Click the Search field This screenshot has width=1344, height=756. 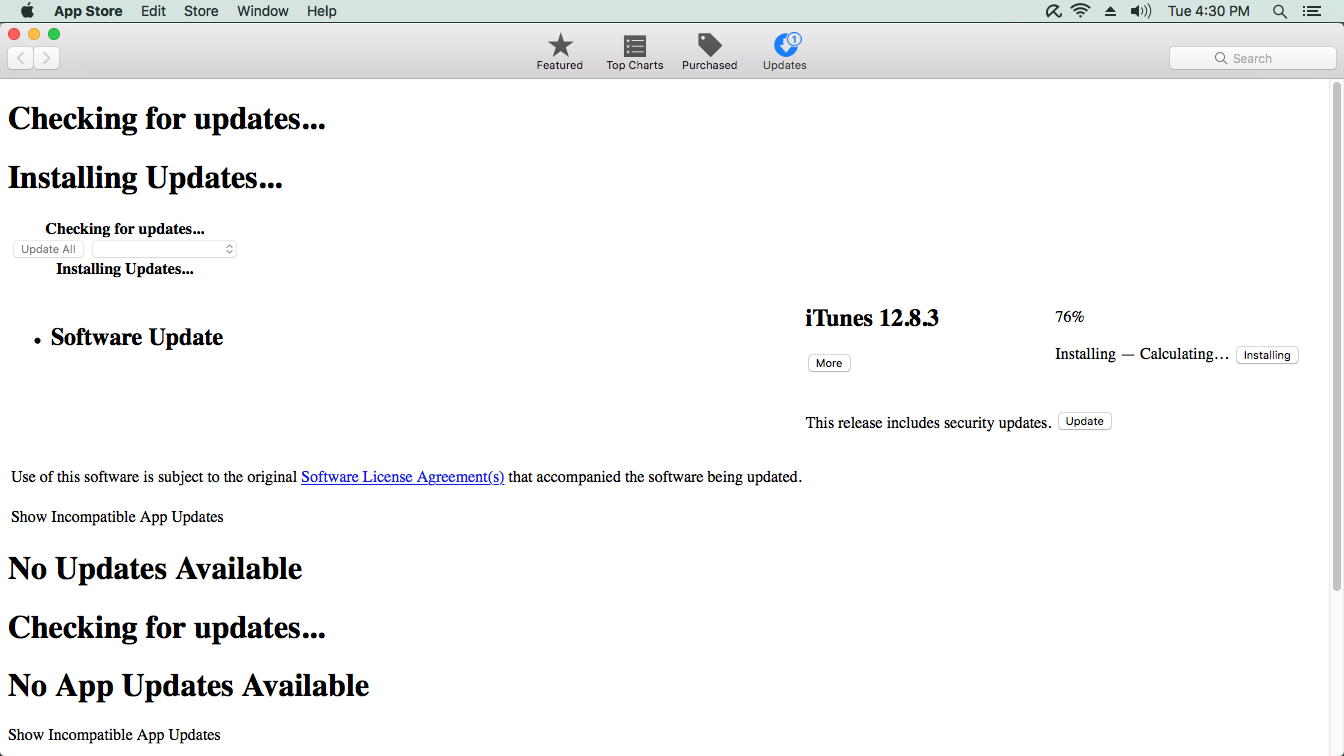point(1253,58)
